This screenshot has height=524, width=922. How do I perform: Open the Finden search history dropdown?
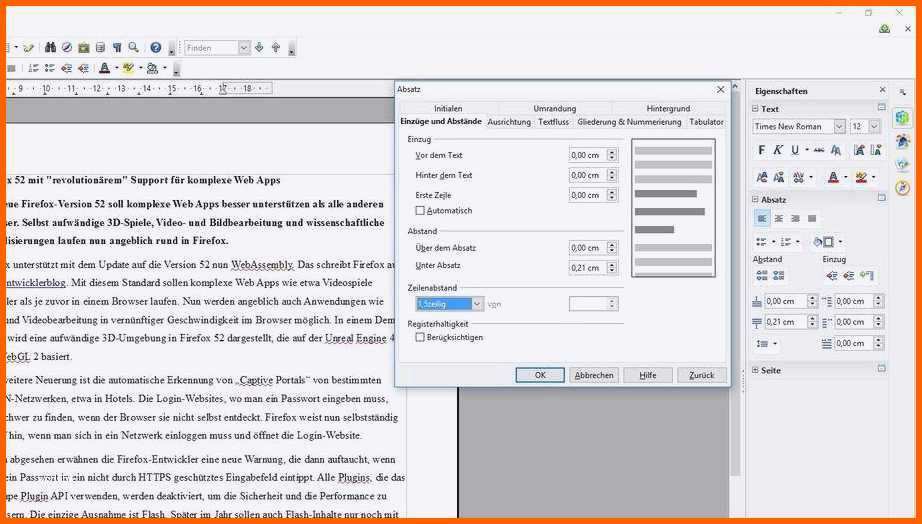coord(244,48)
